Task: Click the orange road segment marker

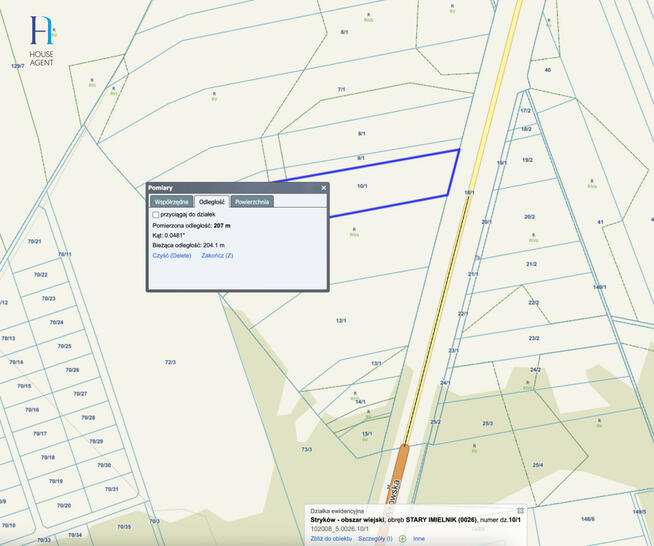Action: pyautogui.click(x=403, y=468)
